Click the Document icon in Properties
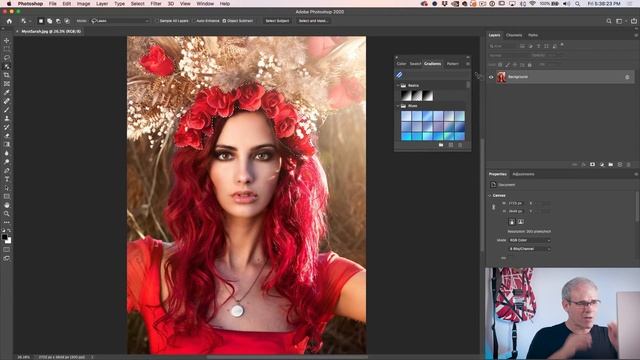 [493, 185]
